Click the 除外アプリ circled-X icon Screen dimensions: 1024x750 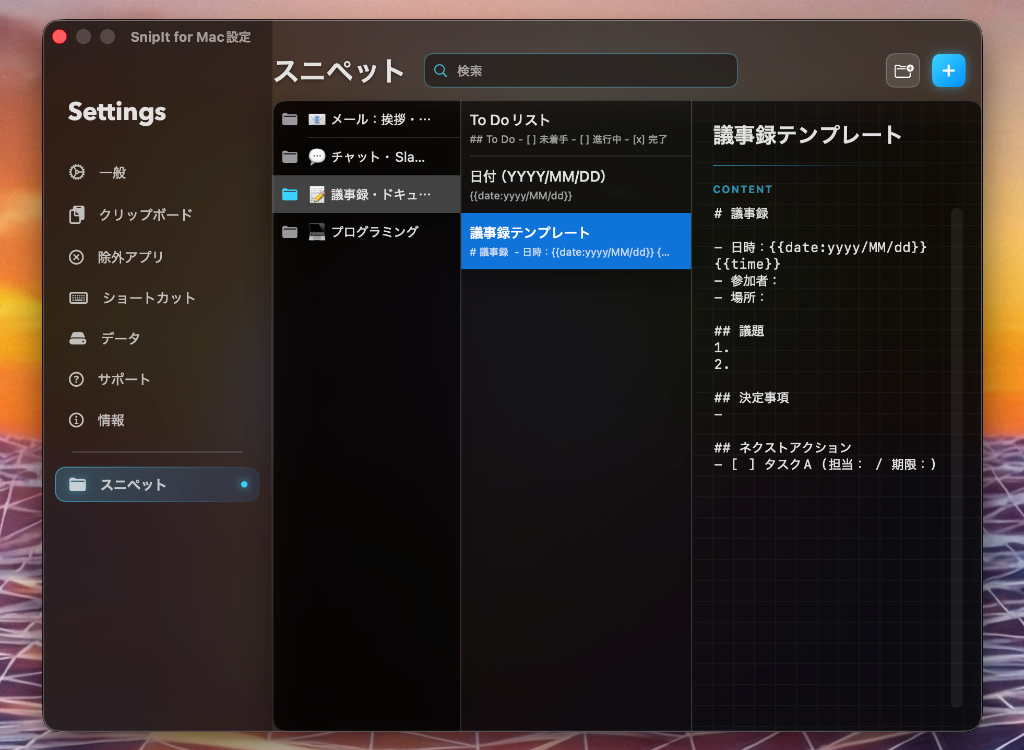[77, 256]
